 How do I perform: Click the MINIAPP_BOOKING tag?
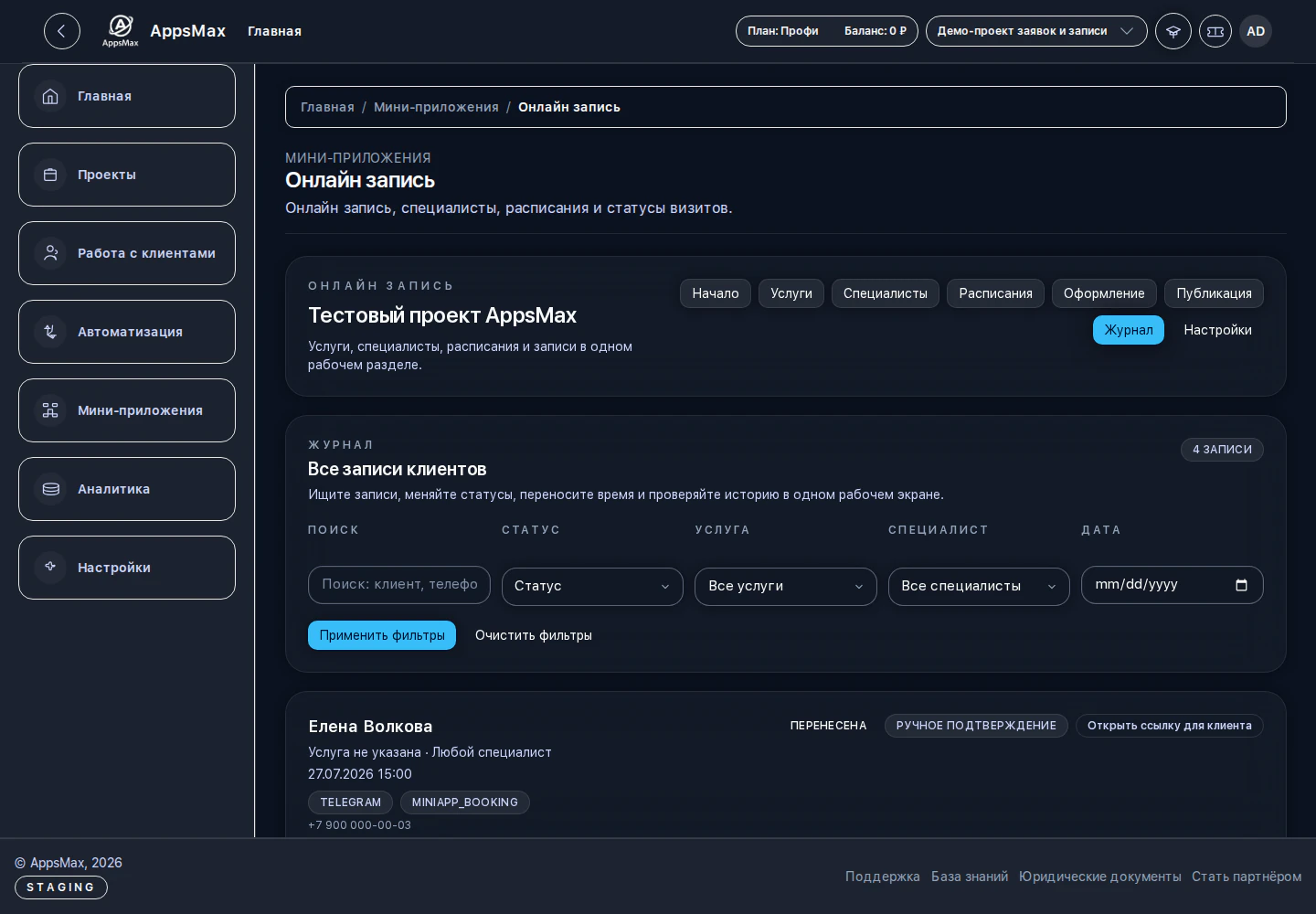point(465,802)
